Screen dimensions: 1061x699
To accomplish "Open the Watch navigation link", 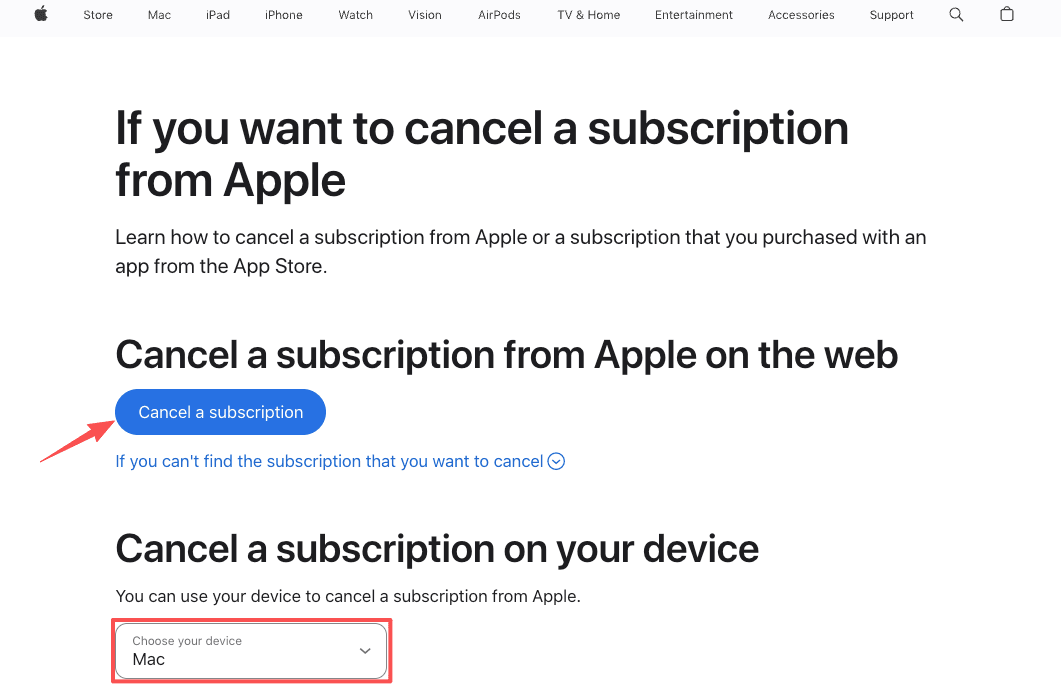I will pyautogui.click(x=355, y=14).
